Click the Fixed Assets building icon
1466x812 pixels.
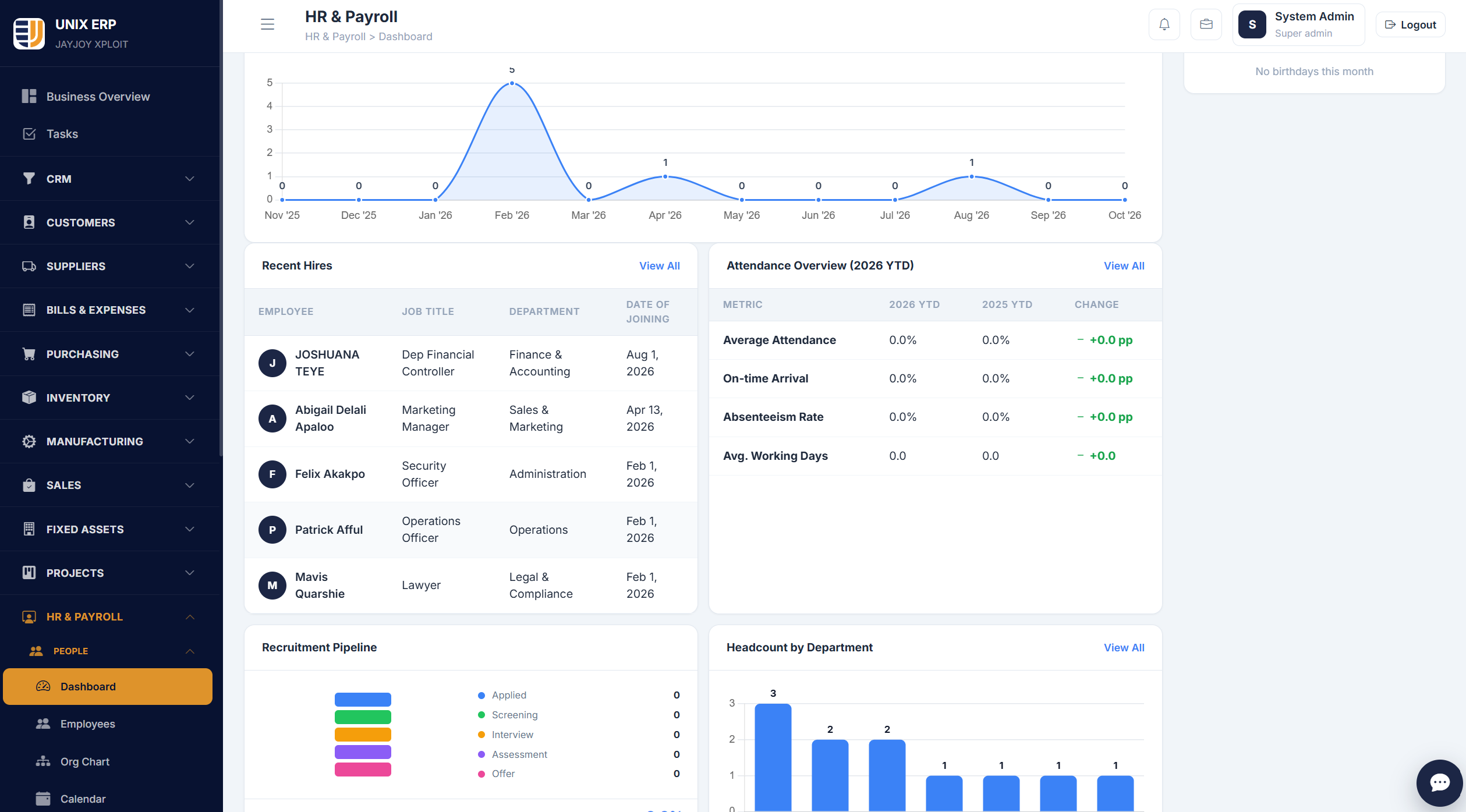29,529
